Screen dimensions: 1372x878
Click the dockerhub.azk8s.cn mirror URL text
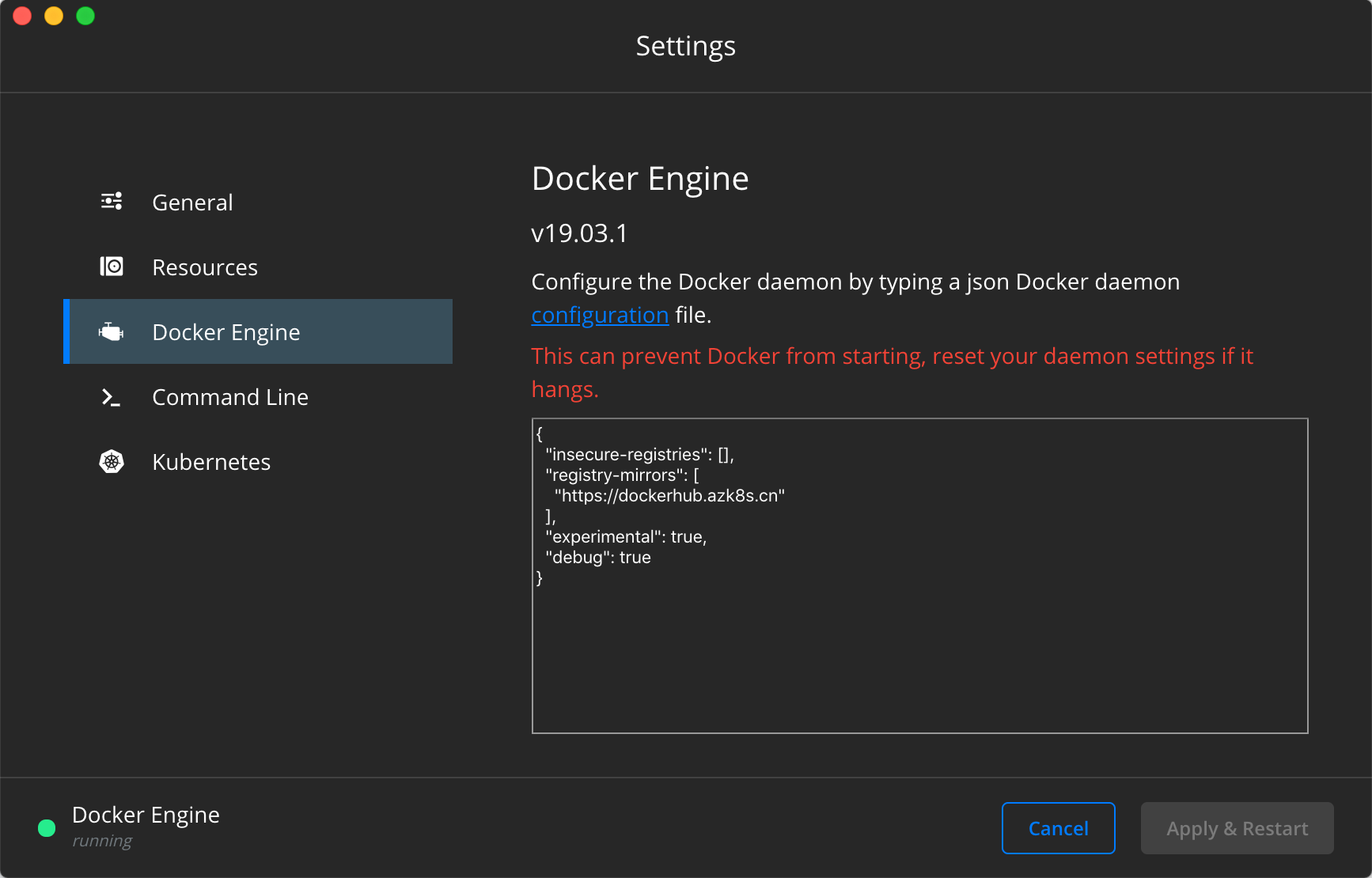tap(669, 496)
